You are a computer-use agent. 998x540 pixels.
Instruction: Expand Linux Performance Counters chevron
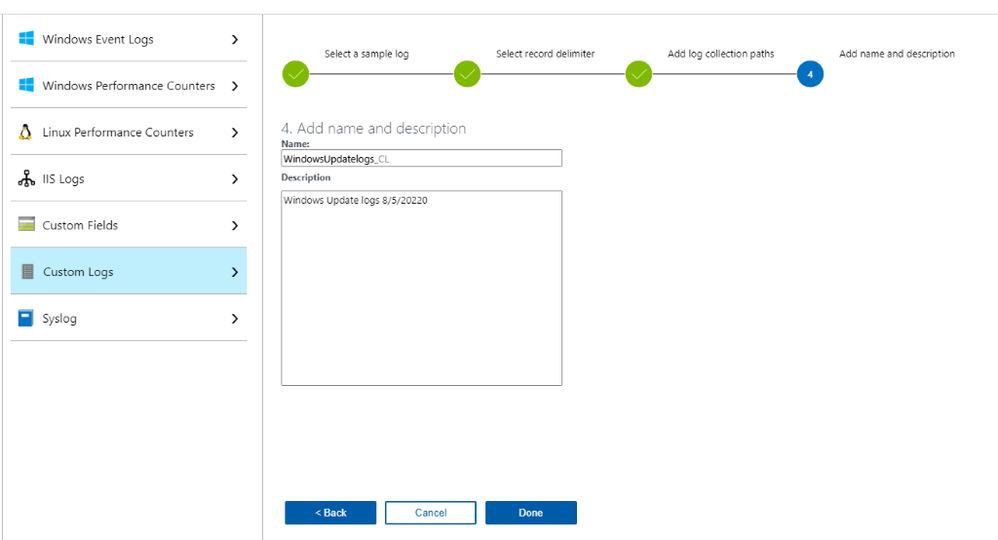235,132
